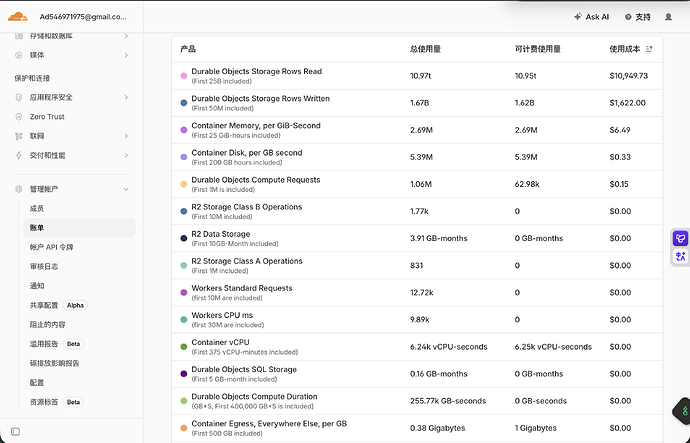Click the Cloudflare logo
Screen dimensions: 690x443
tap(18, 17)
